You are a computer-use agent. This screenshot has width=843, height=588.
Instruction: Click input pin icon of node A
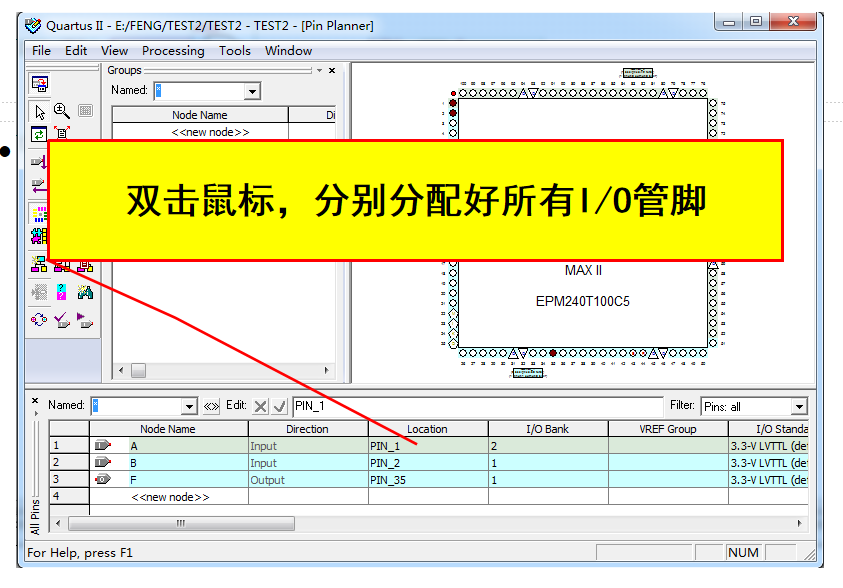pos(102,445)
